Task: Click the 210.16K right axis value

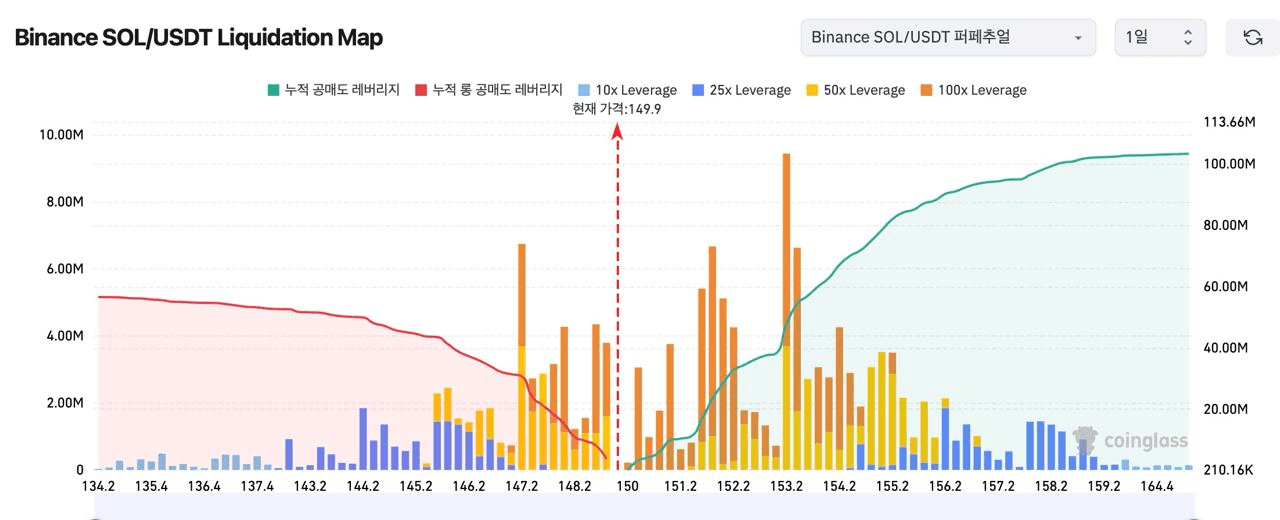Action: 1229,470
